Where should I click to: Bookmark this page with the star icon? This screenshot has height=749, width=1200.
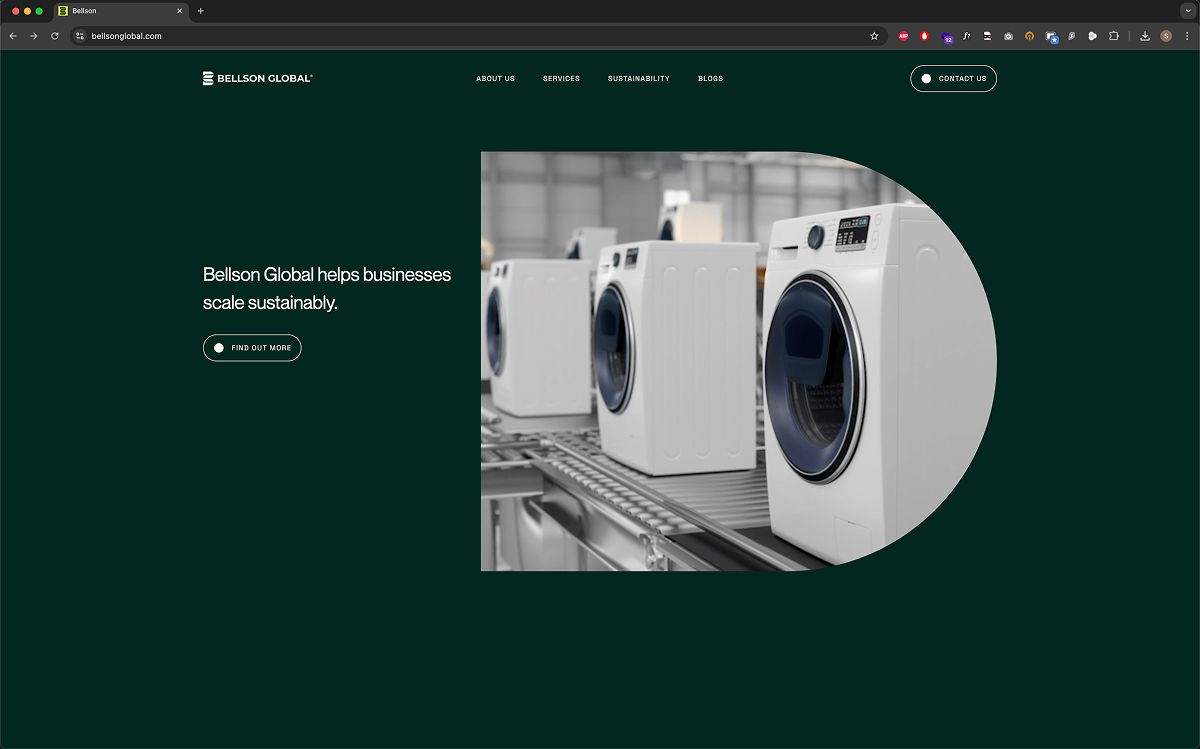coord(874,36)
